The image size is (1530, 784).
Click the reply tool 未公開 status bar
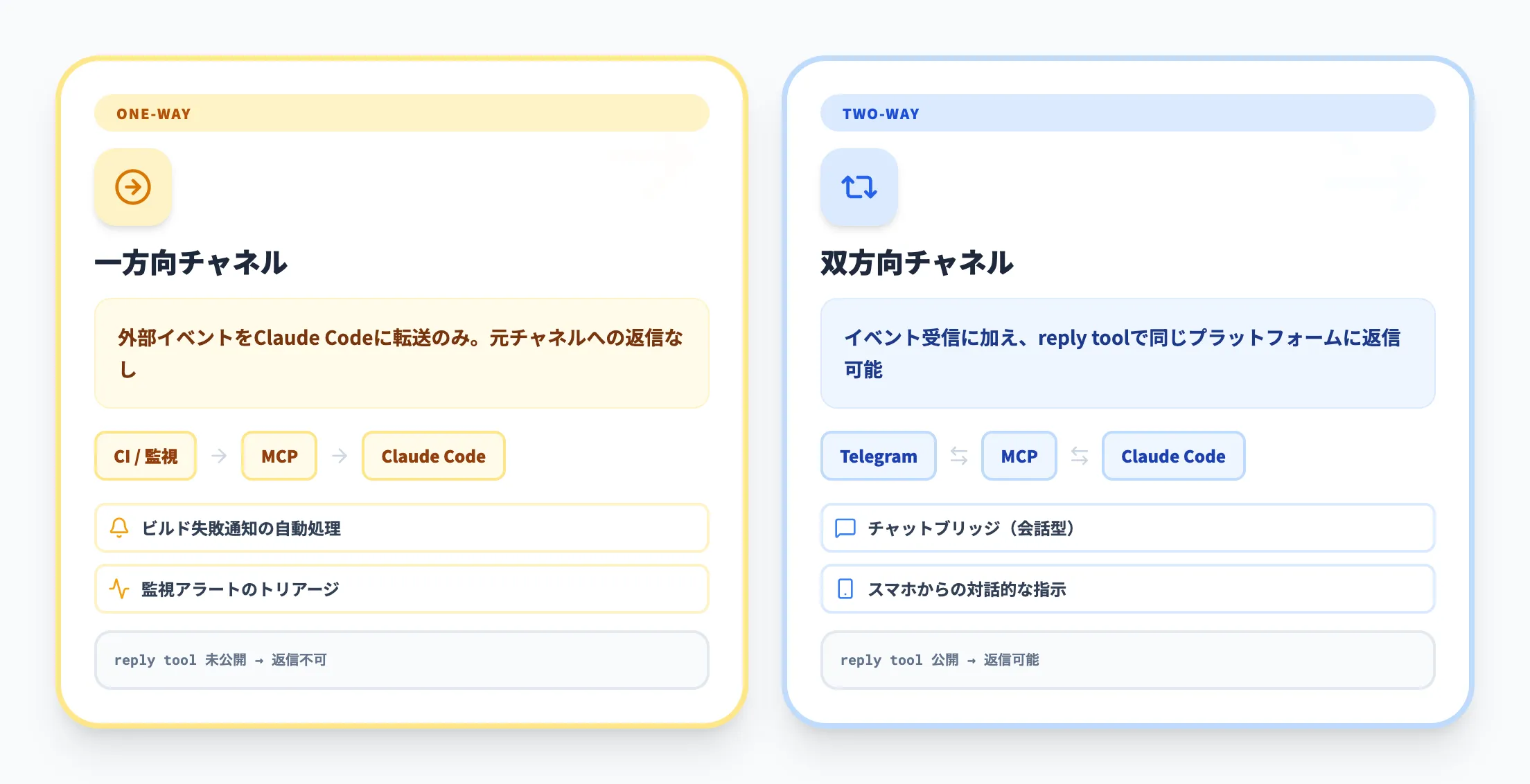pos(401,660)
